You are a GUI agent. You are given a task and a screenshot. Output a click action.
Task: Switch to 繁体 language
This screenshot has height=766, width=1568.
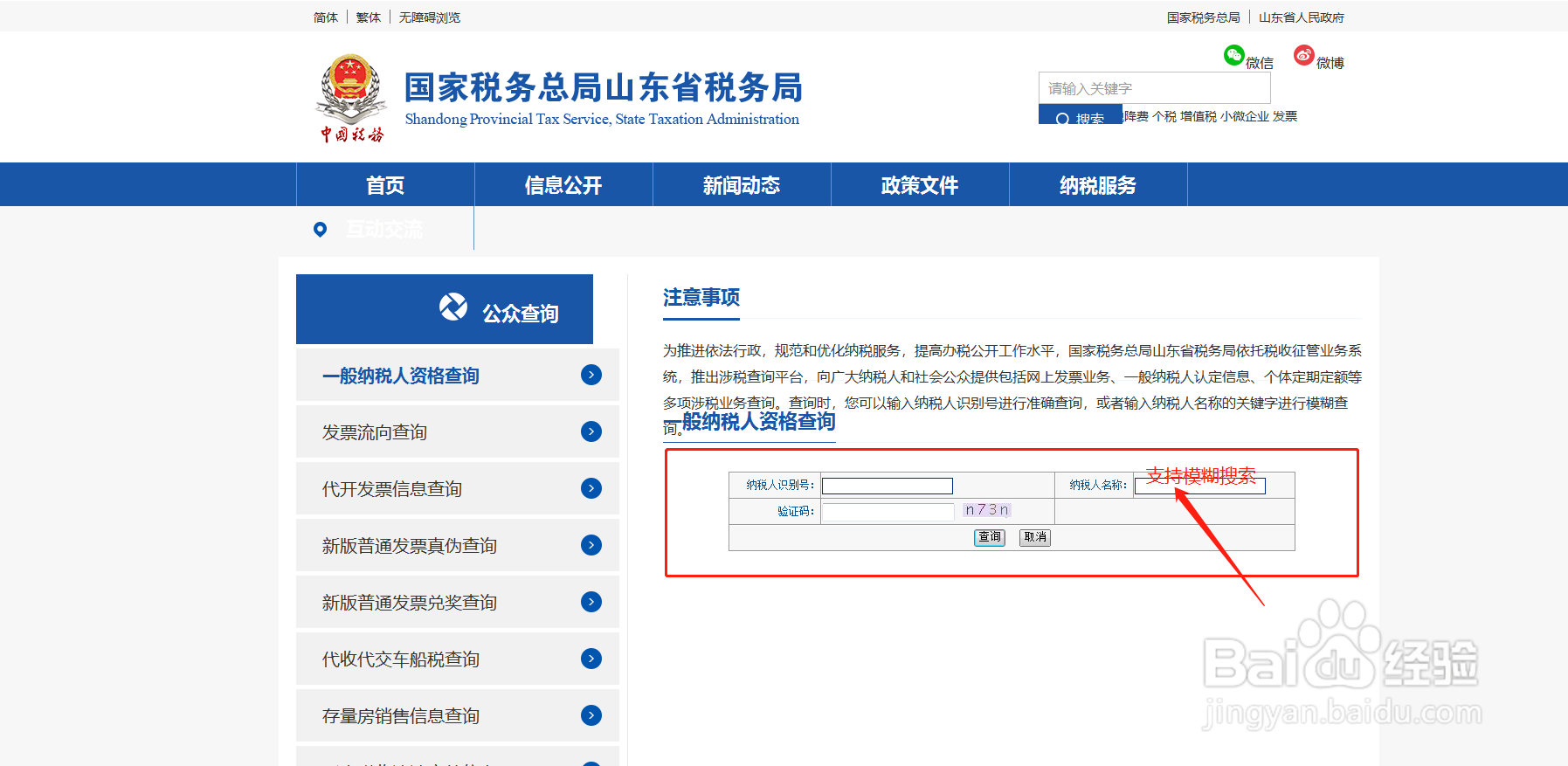point(369,17)
